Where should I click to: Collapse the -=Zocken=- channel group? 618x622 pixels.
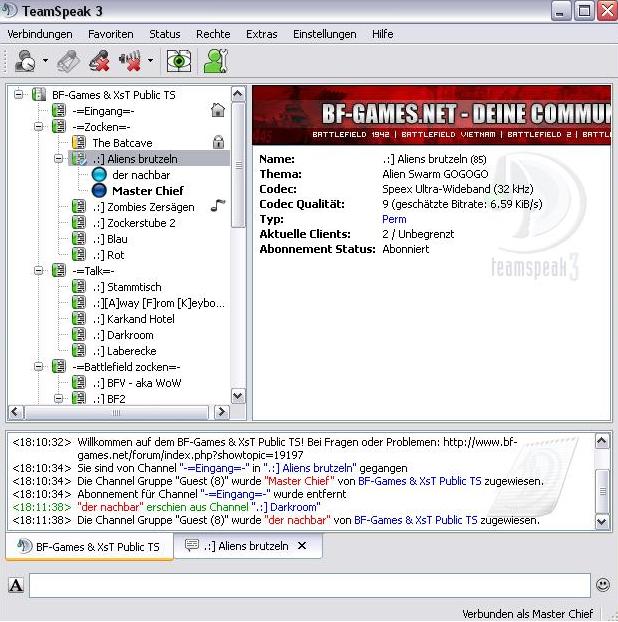point(38,127)
